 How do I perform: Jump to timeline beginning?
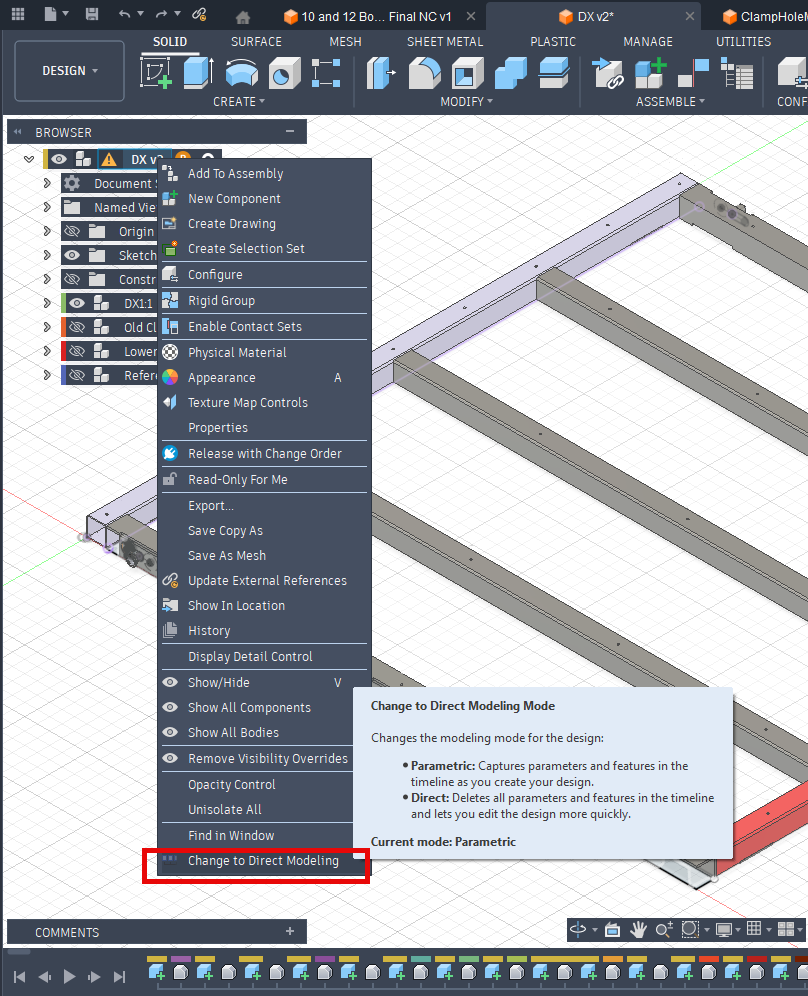pyautogui.click(x=20, y=976)
